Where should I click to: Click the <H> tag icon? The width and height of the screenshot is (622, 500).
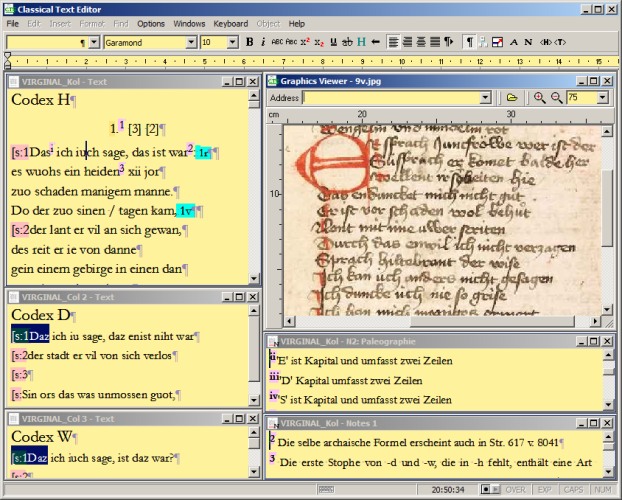click(x=545, y=42)
